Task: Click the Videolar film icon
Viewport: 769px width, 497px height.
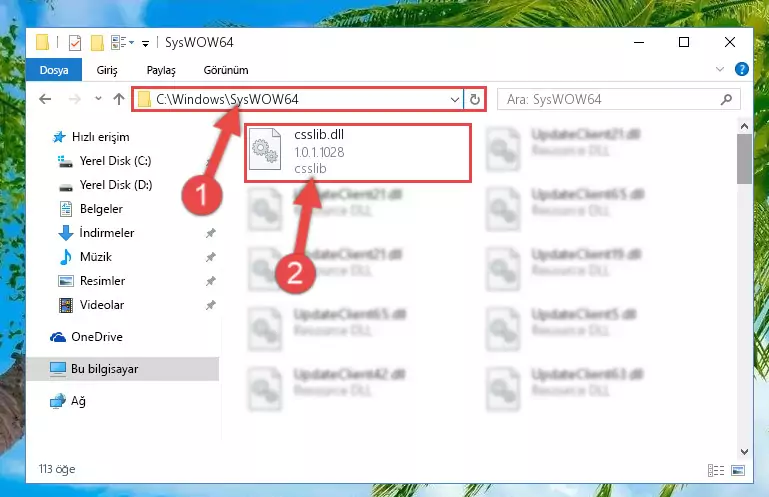Action: [66, 305]
